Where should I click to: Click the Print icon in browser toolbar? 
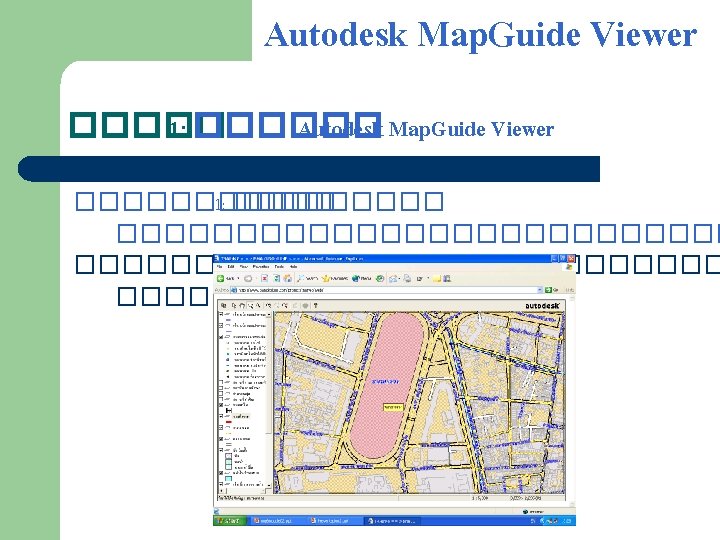[407, 278]
